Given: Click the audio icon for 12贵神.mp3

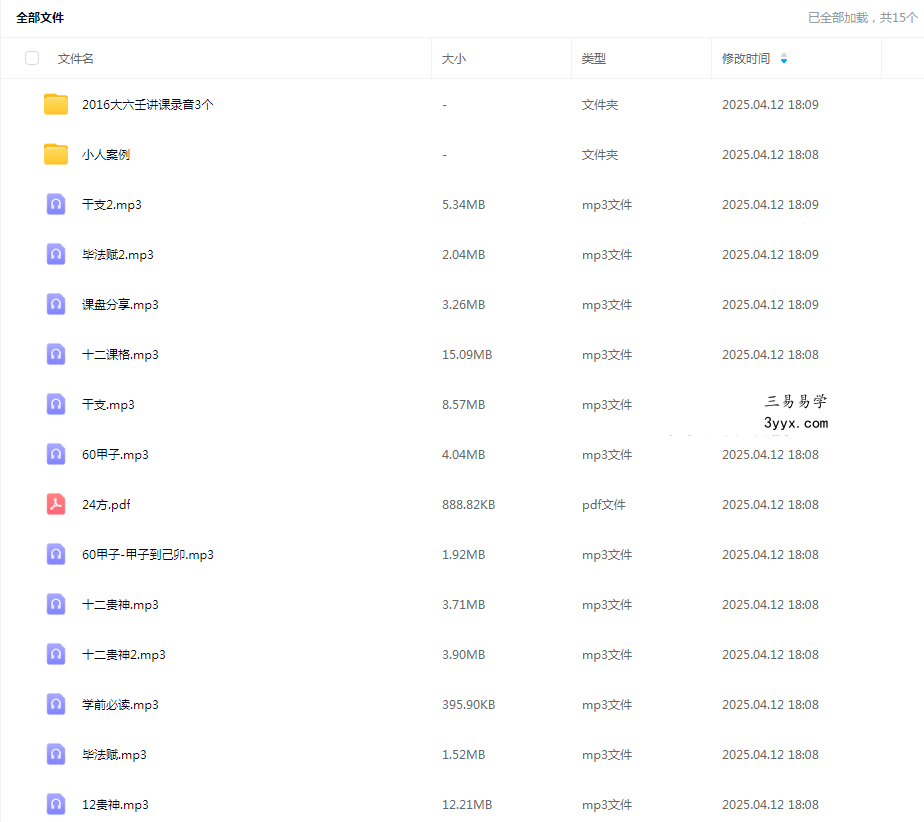Looking at the screenshot, I should [56, 804].
